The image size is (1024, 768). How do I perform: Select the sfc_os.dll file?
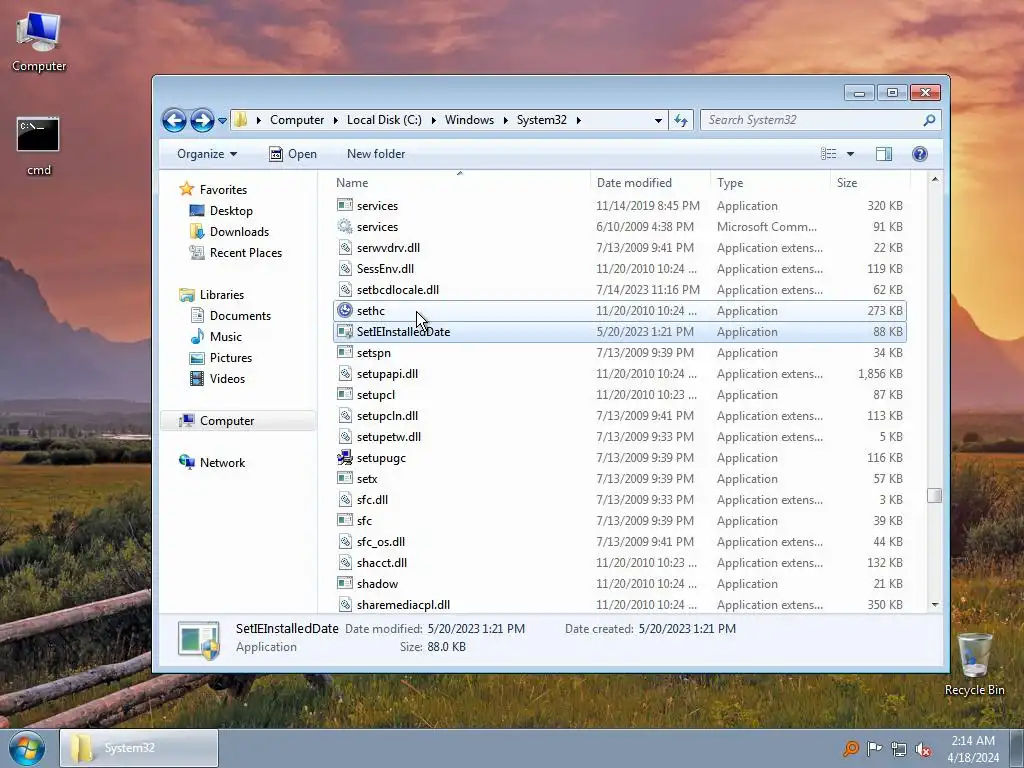[x=380, y=542]
